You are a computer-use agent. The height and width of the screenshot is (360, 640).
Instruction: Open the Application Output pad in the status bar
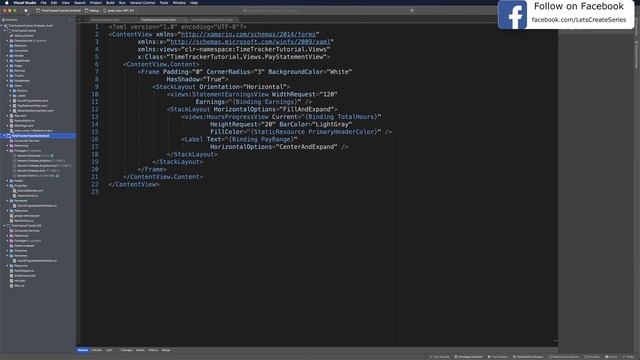(x=528, y=357)
